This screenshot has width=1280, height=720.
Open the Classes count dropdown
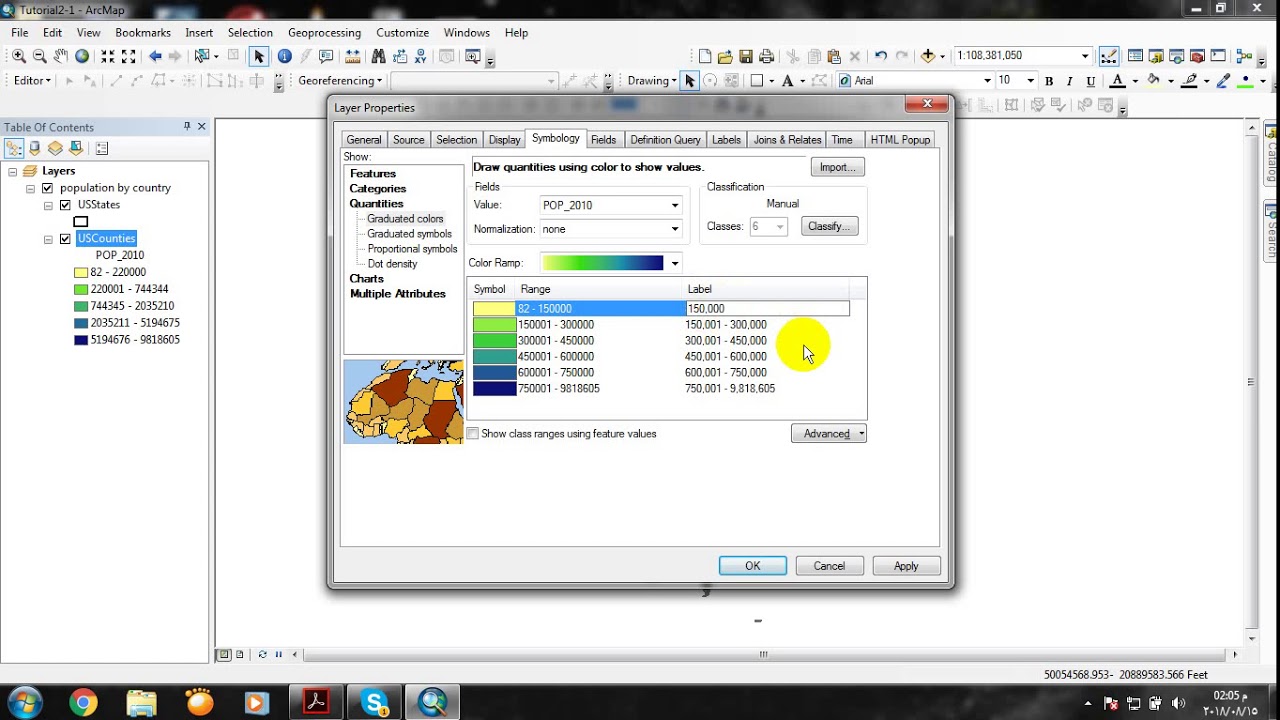tap(781, 227)
